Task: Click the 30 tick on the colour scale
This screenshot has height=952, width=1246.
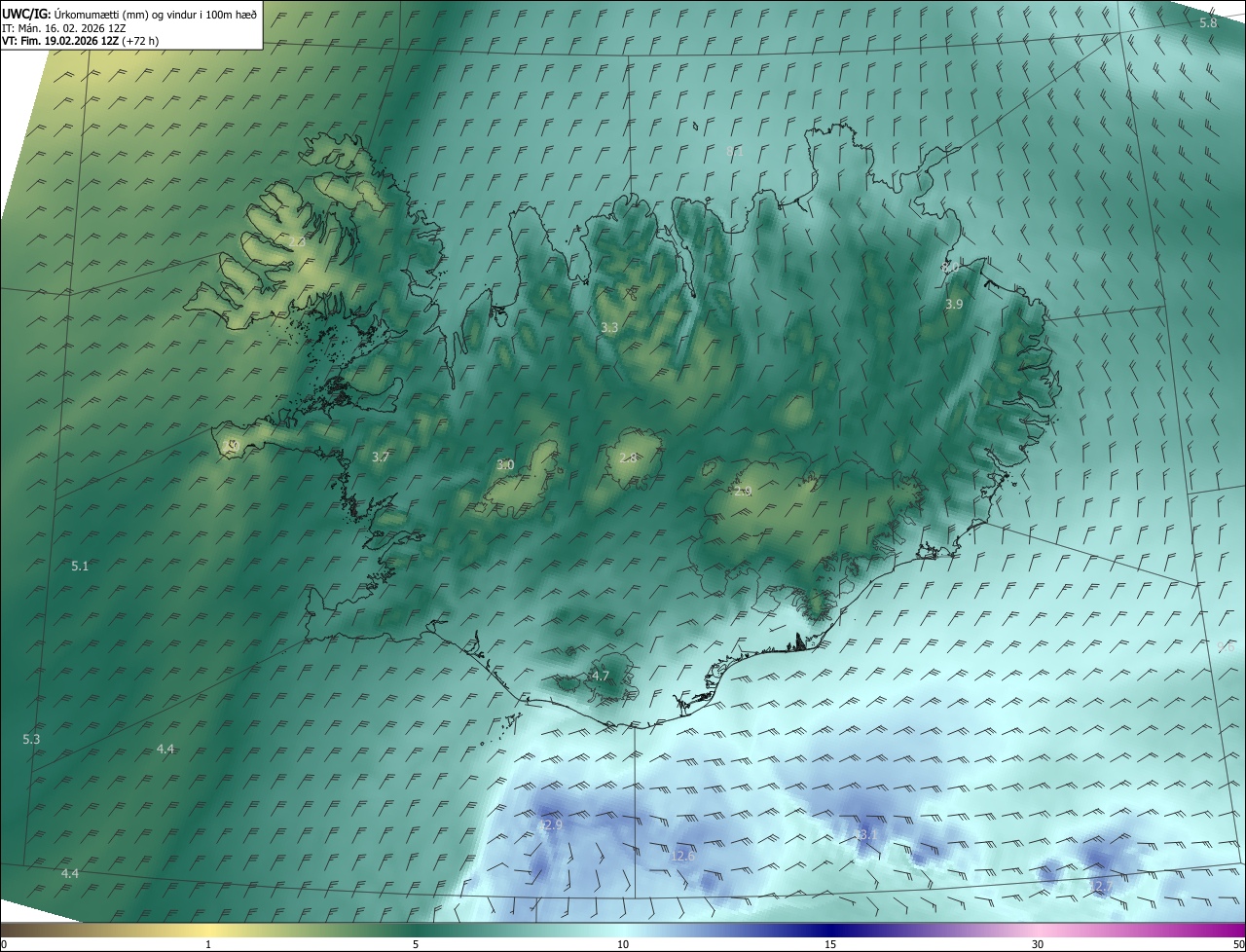Action: click(x=1038, y=944)
